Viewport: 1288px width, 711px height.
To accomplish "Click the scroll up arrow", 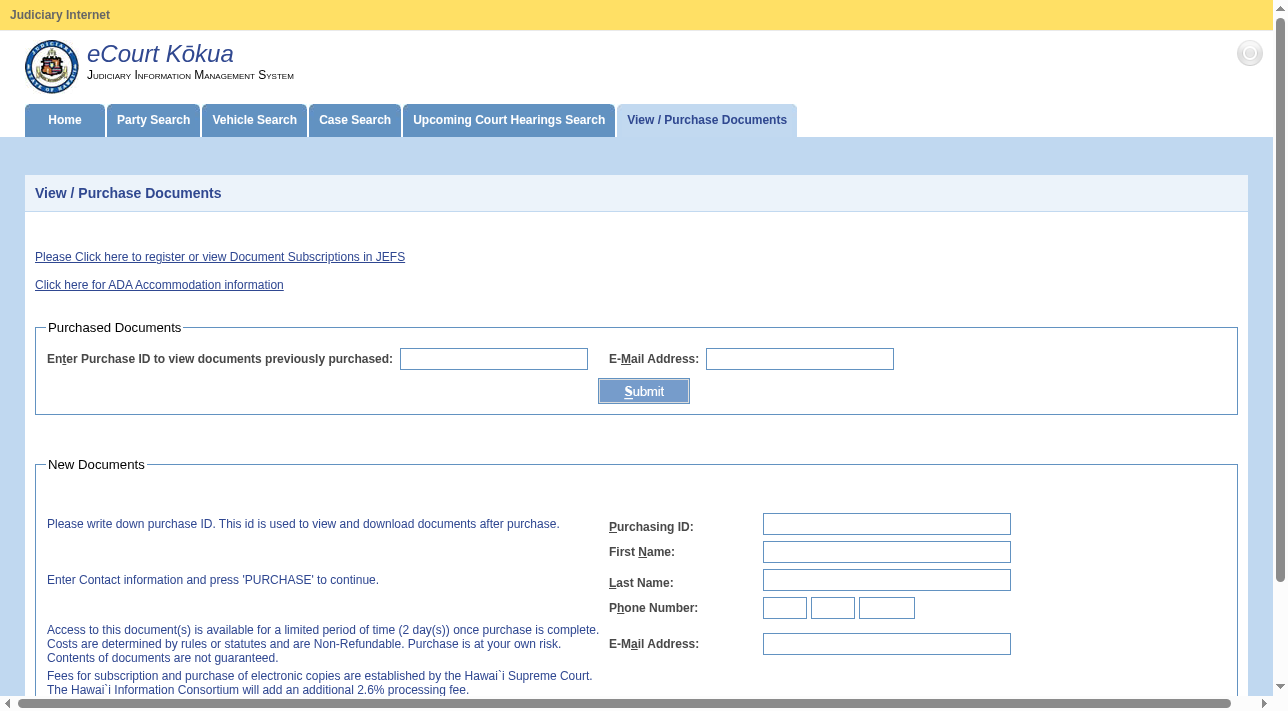I will coord(1280,8).
